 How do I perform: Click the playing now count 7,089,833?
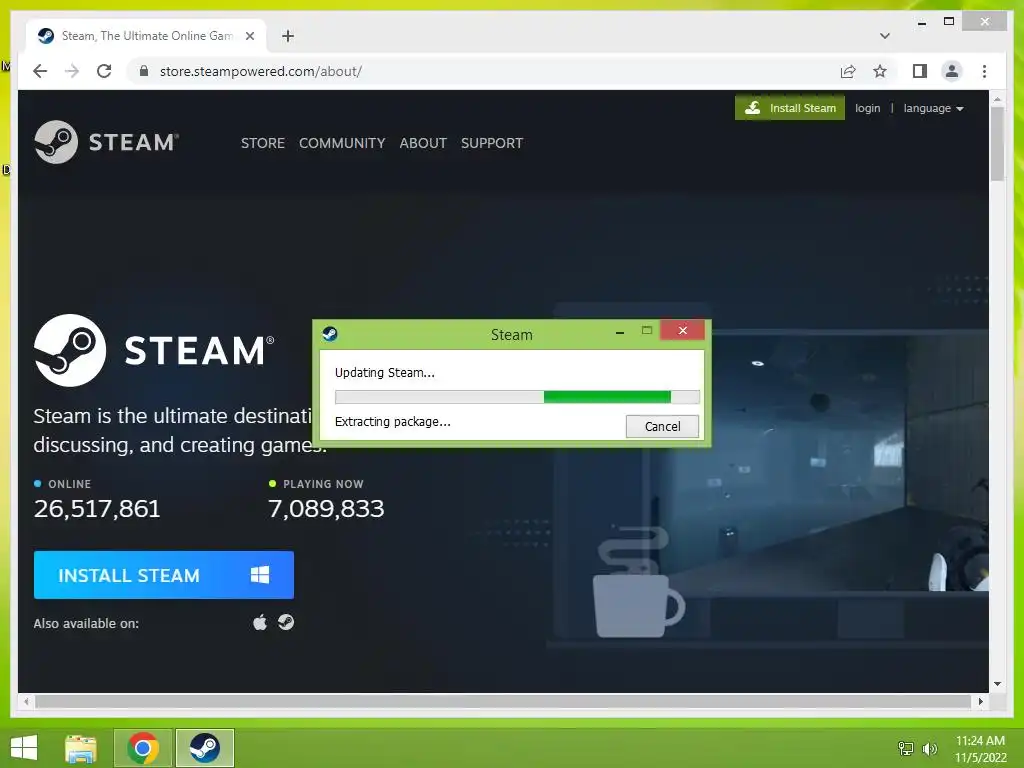click(326, 509)
